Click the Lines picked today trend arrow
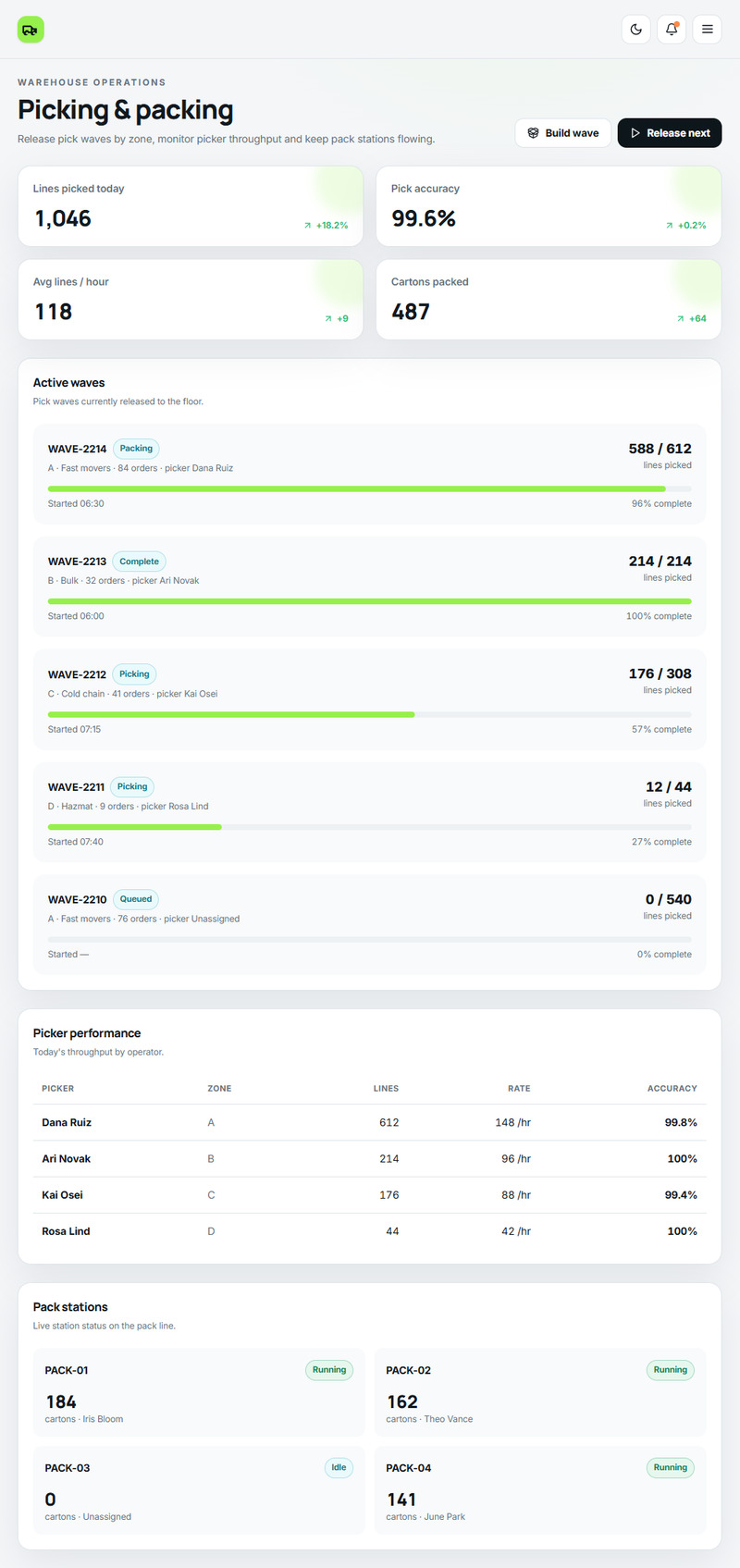This screenshot has width=740, height=1568. tap(308, 226)
